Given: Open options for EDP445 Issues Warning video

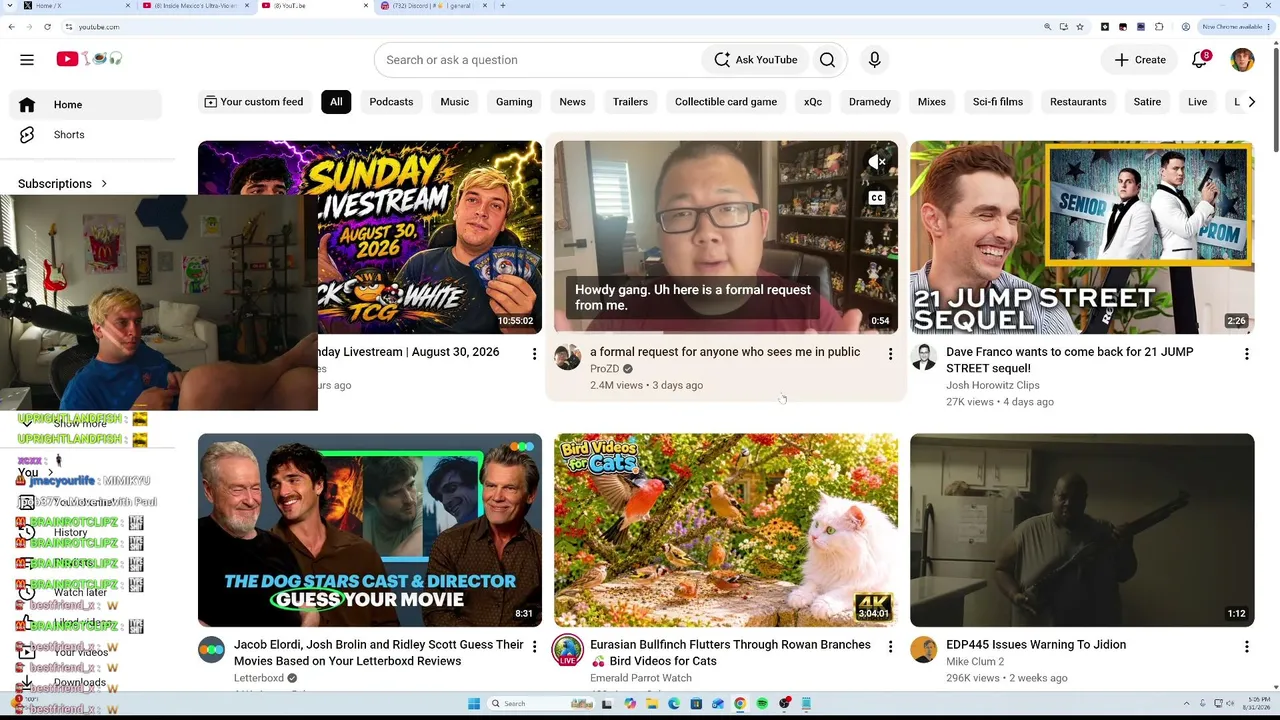Looking at the screenshot, I should tap(1246, 647).
